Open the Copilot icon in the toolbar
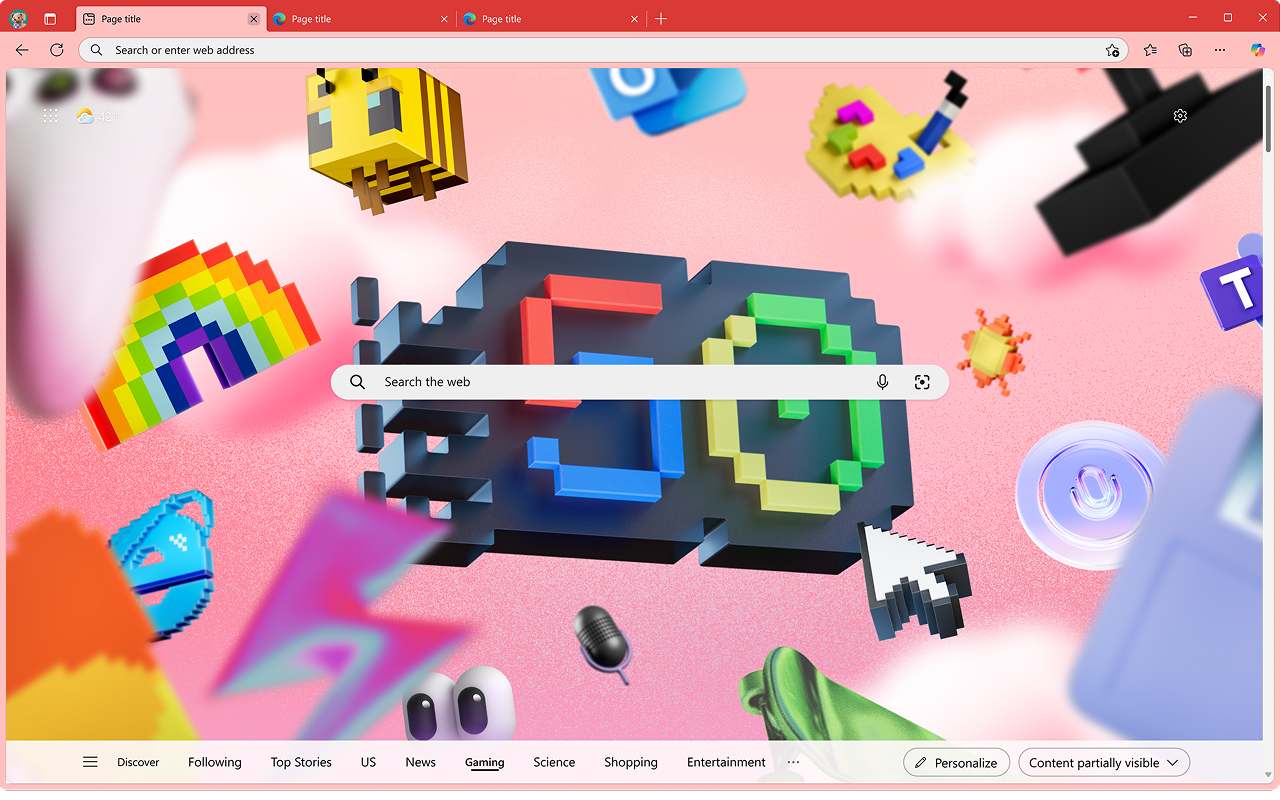1280x800 pixels. tap(1258, 50)
